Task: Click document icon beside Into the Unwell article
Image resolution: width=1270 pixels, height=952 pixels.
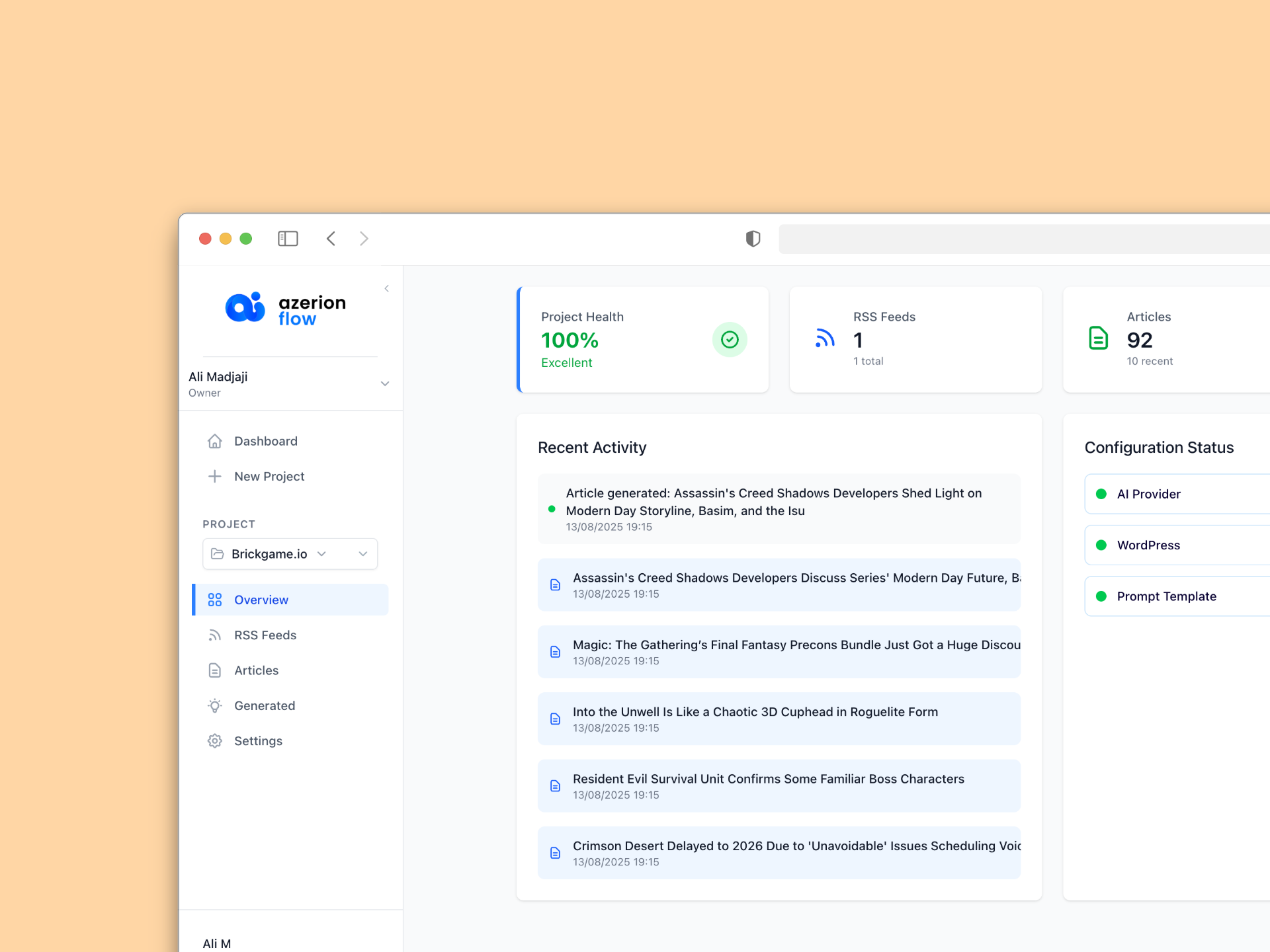Action: click(556, 719)
